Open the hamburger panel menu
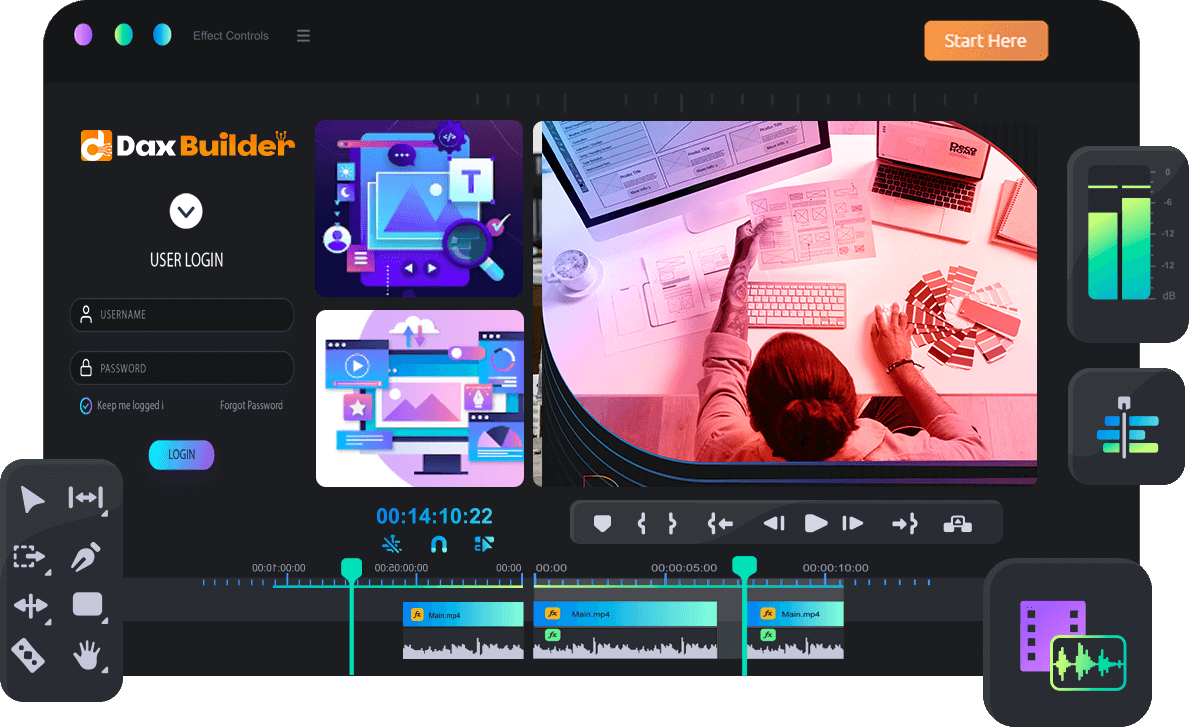 click(303, 36)
